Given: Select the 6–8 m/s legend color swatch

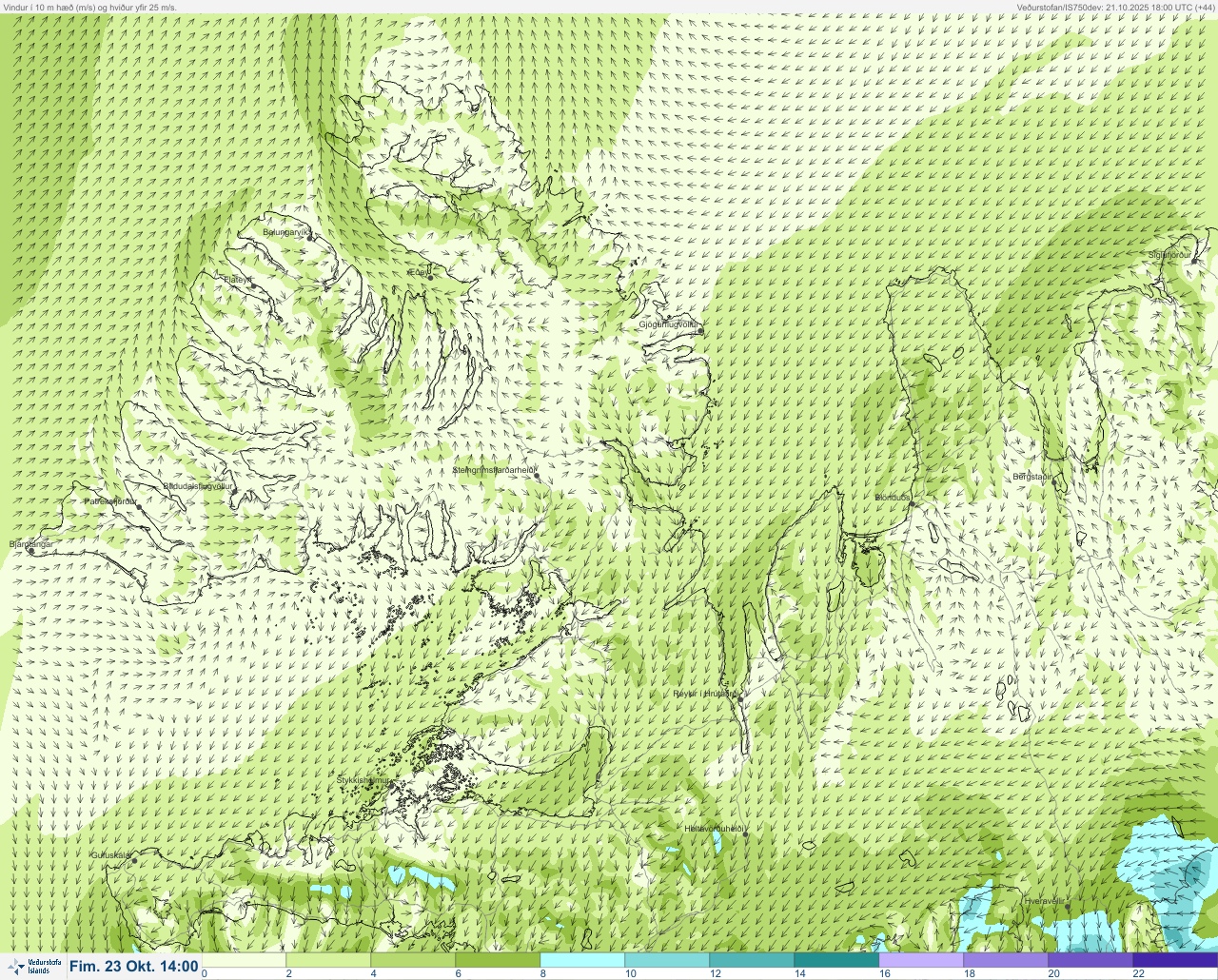Looking at the screenshot, I should click(x=498, y=960).
